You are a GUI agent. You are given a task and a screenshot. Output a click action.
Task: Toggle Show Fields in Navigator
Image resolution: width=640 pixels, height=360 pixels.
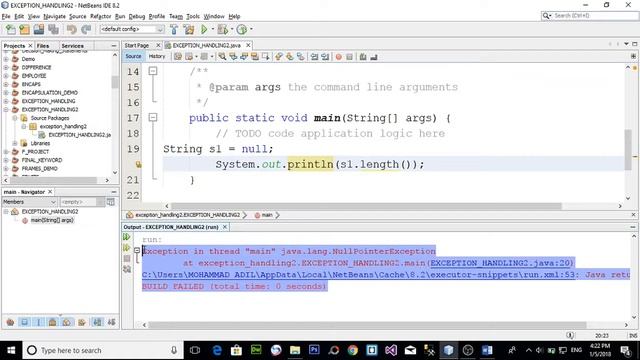[24, 322]
